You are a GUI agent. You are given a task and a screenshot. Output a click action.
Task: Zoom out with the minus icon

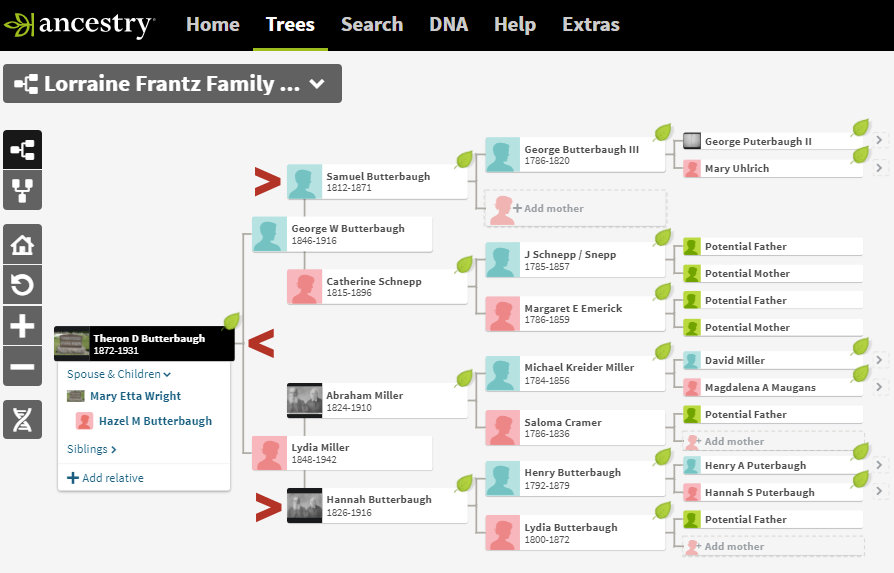pos(22,367)
